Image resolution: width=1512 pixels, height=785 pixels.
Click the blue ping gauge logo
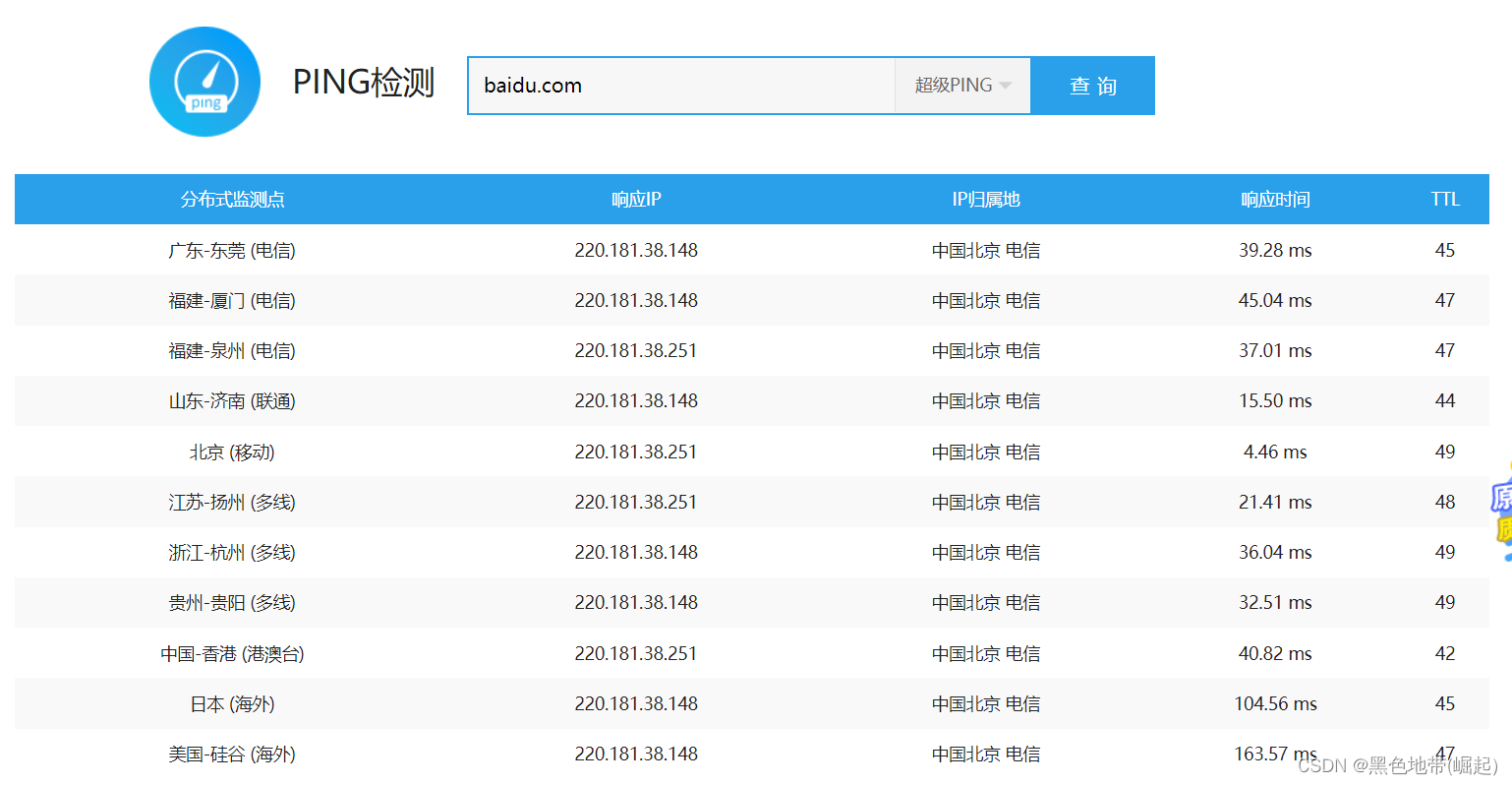tap(204, 82)
